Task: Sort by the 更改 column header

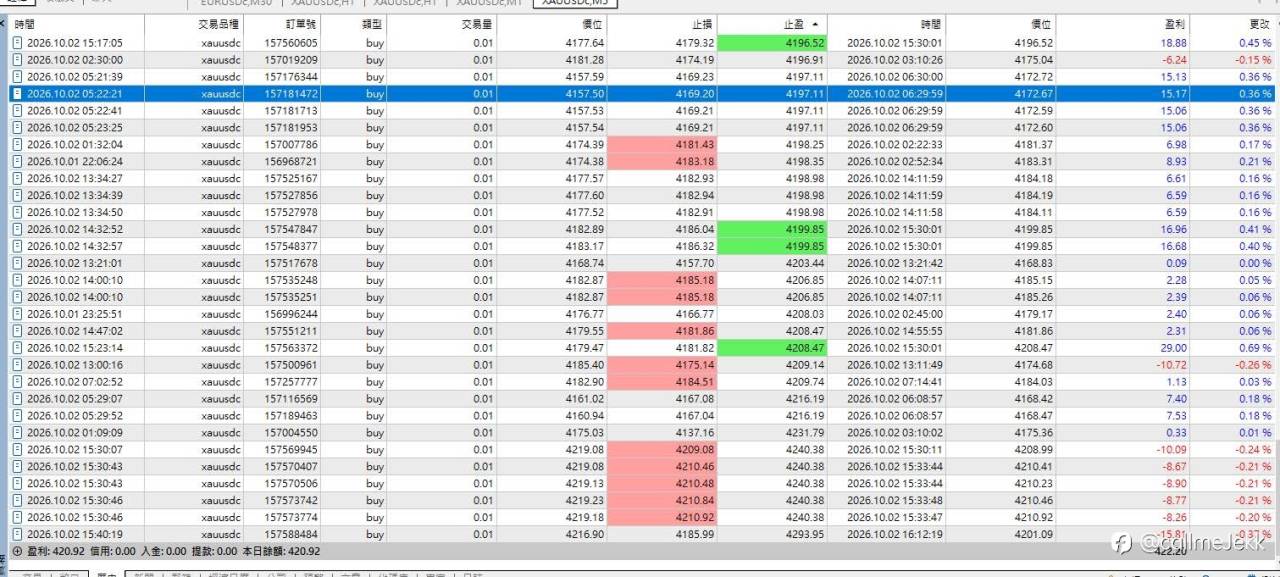Action: click(1233, 24)
